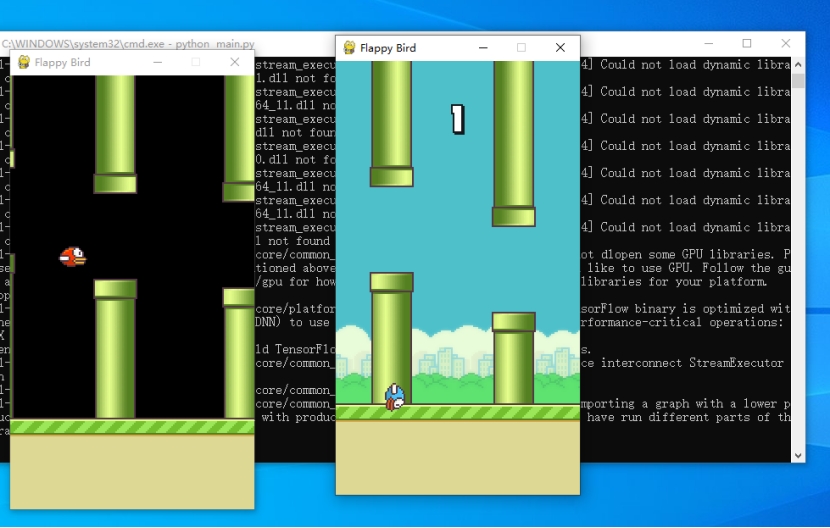Click the cmd.exe vertical scrollbar thumb
830x528 pixels.
point(798,80)
